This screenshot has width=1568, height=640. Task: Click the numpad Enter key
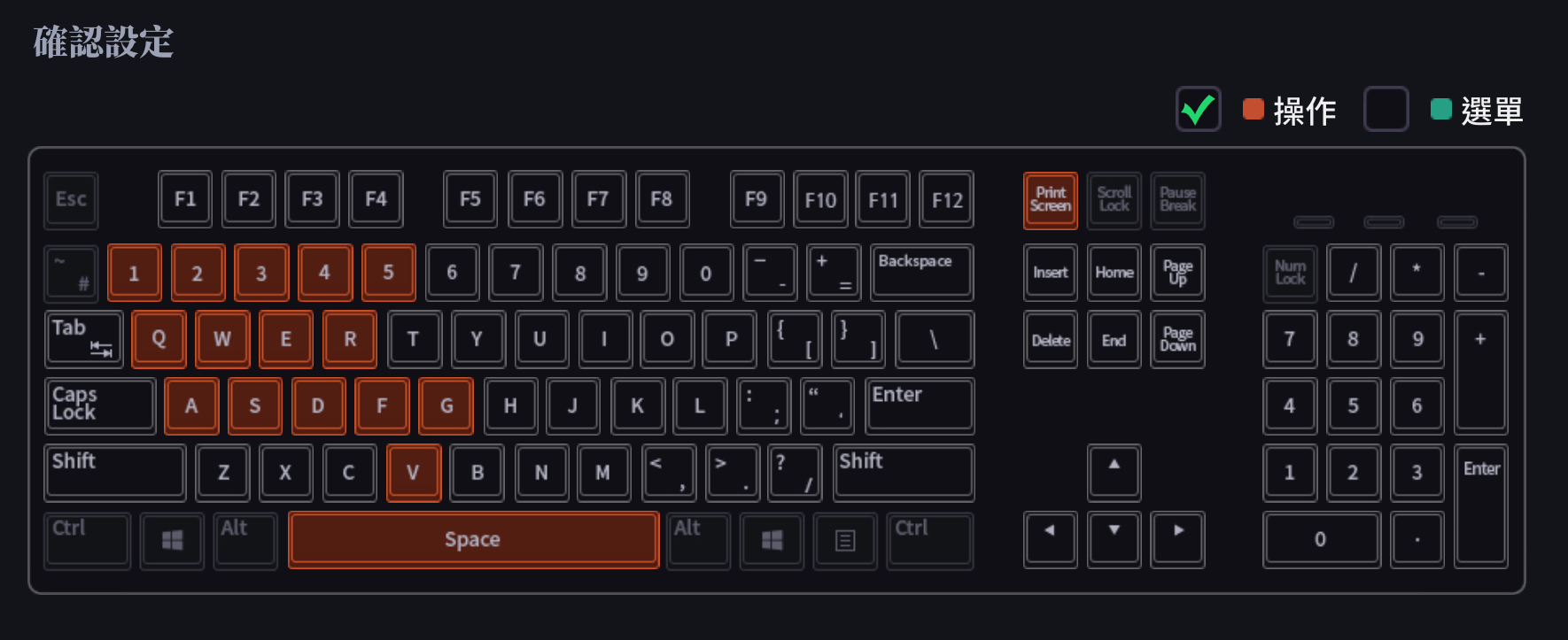(x=1481, y=505)
